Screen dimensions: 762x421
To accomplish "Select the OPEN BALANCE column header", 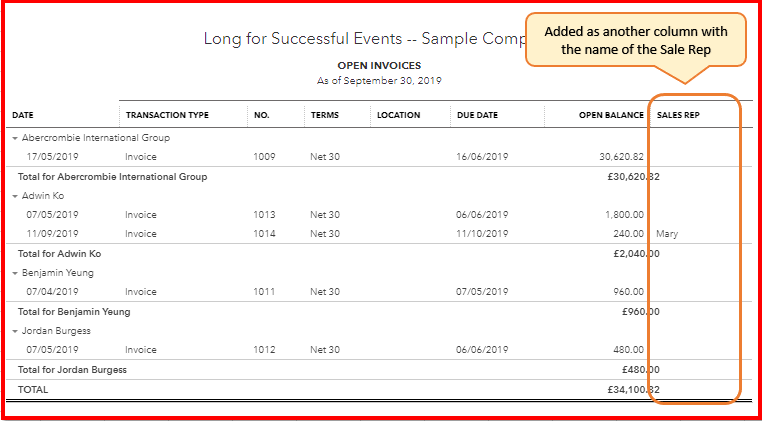I will pyautogui.click(x=611, y=115).
